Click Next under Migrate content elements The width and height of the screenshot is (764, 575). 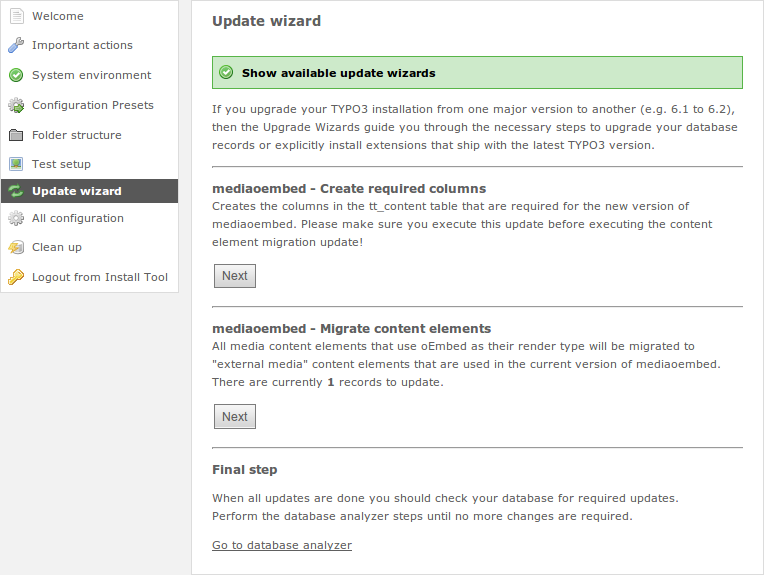tap(235, 417)
